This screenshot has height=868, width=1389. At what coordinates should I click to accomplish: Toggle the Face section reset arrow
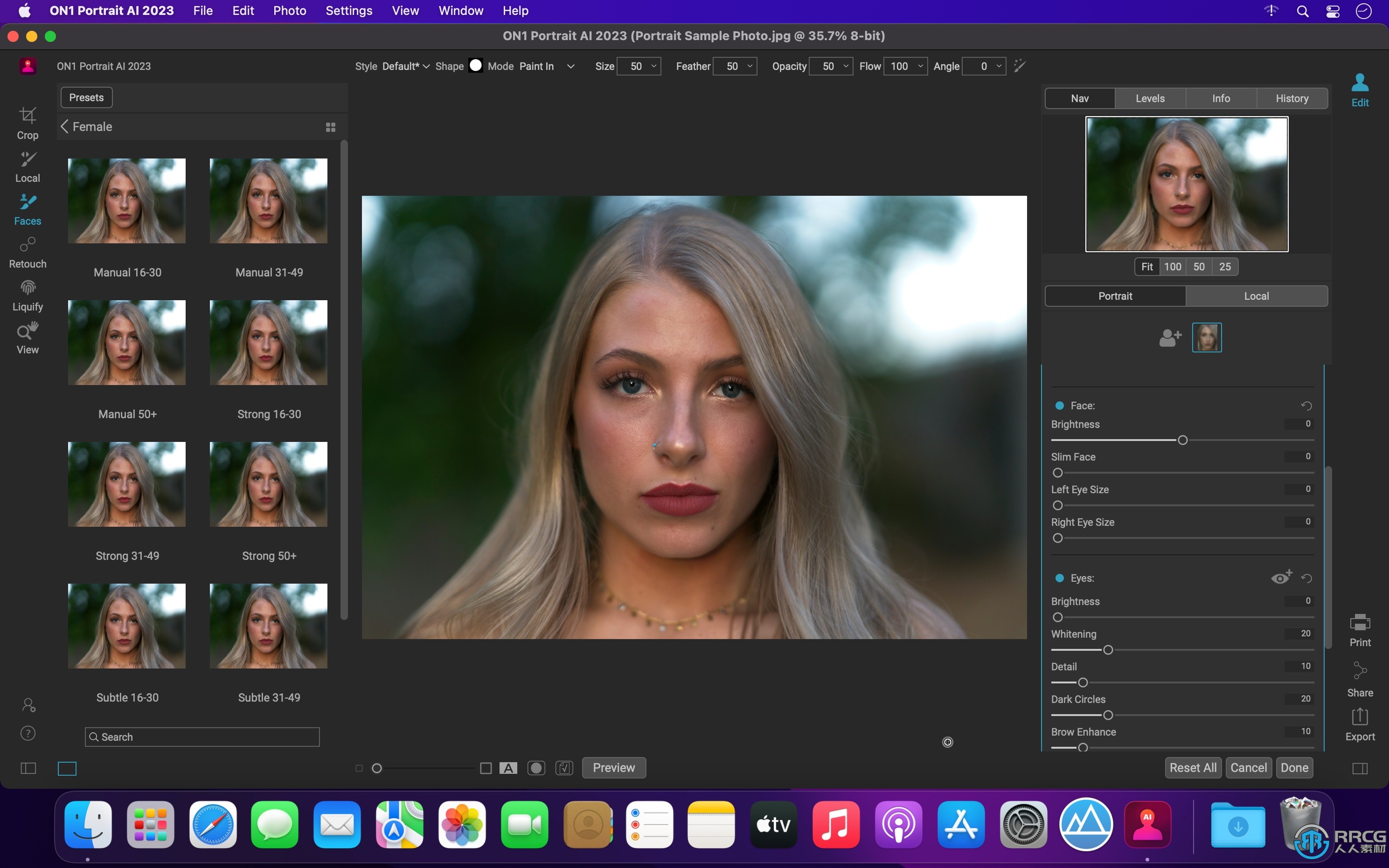(1308, 404)
